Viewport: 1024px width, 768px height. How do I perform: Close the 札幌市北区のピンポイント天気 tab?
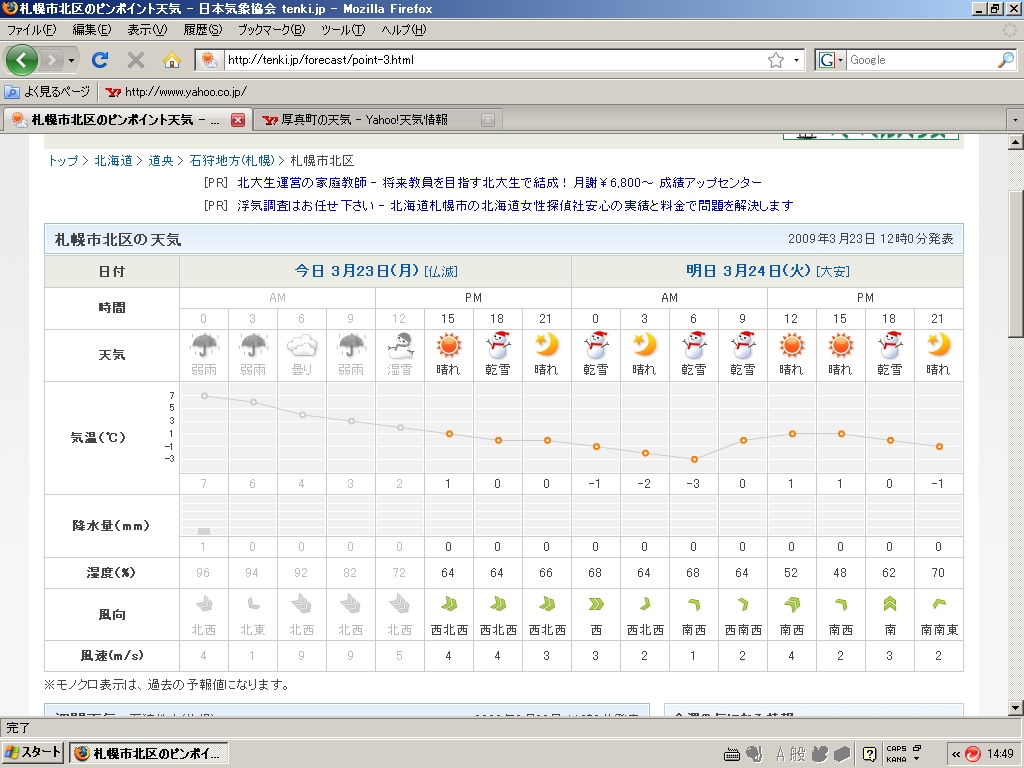point(238,120)
